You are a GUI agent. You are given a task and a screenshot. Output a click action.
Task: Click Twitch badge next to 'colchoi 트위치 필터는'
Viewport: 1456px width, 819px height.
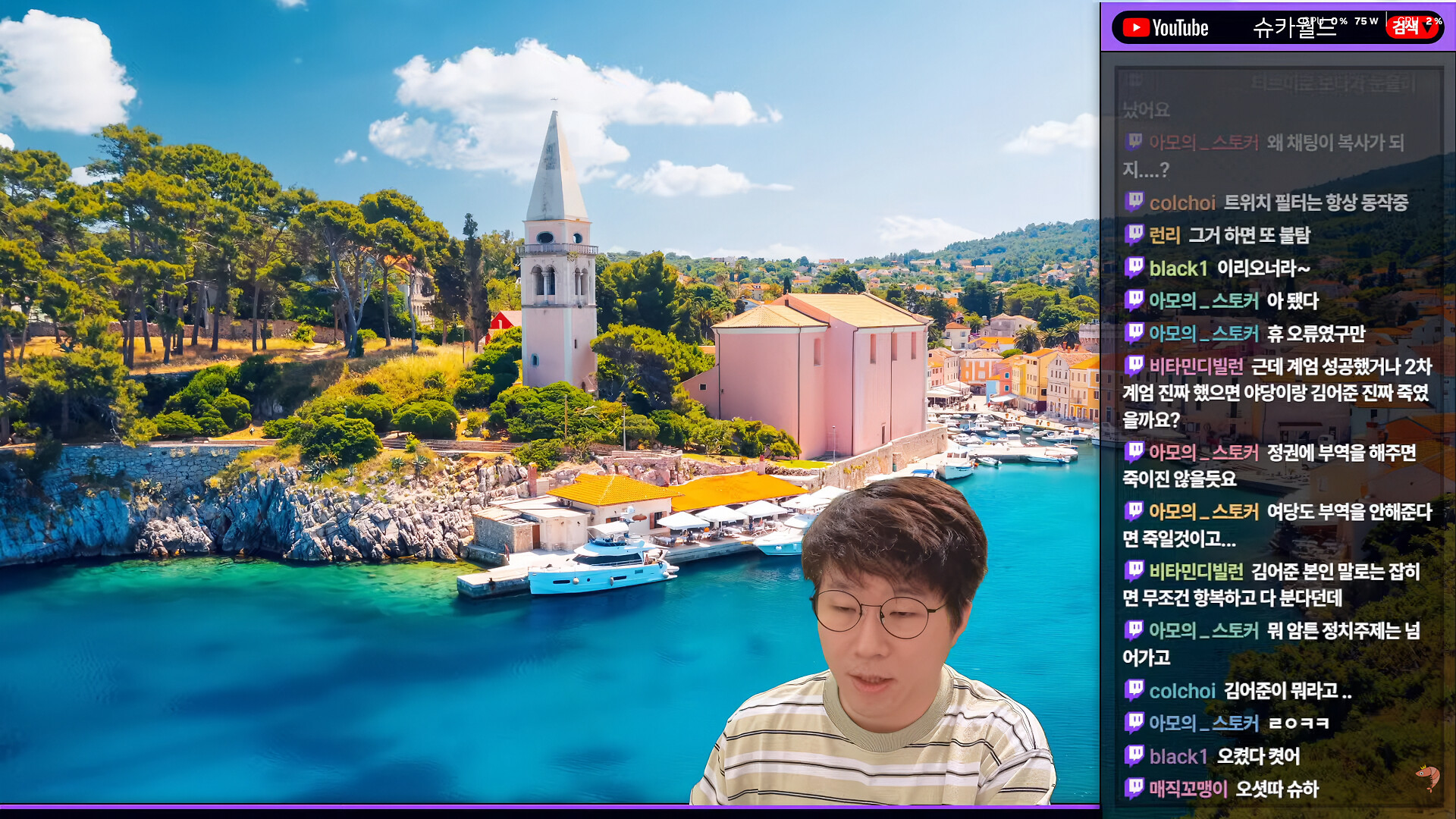tap(1134, 202)
